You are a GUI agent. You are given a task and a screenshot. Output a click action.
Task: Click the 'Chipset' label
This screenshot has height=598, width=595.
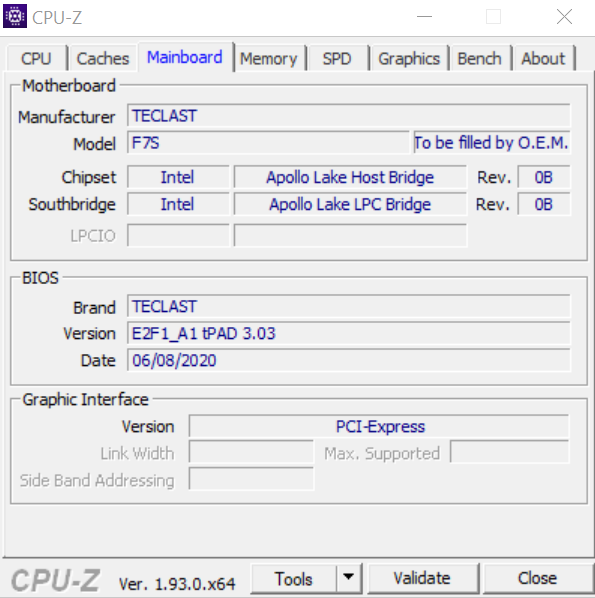(89, 177)
